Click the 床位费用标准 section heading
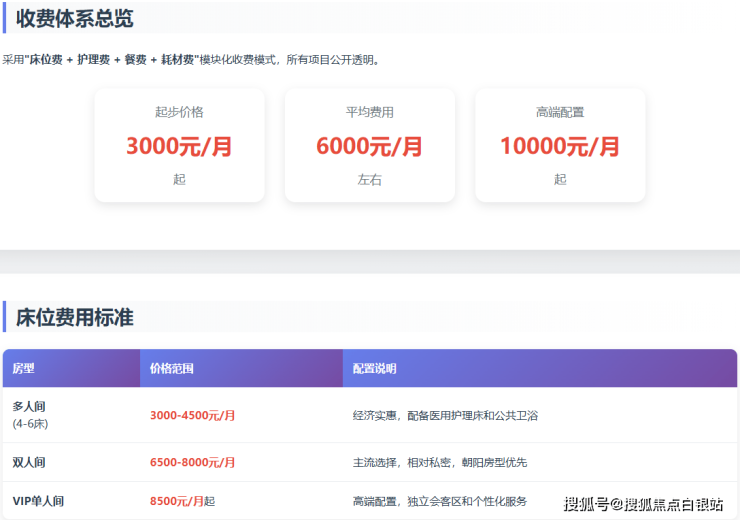740x520 pixels. click(75, 318)
